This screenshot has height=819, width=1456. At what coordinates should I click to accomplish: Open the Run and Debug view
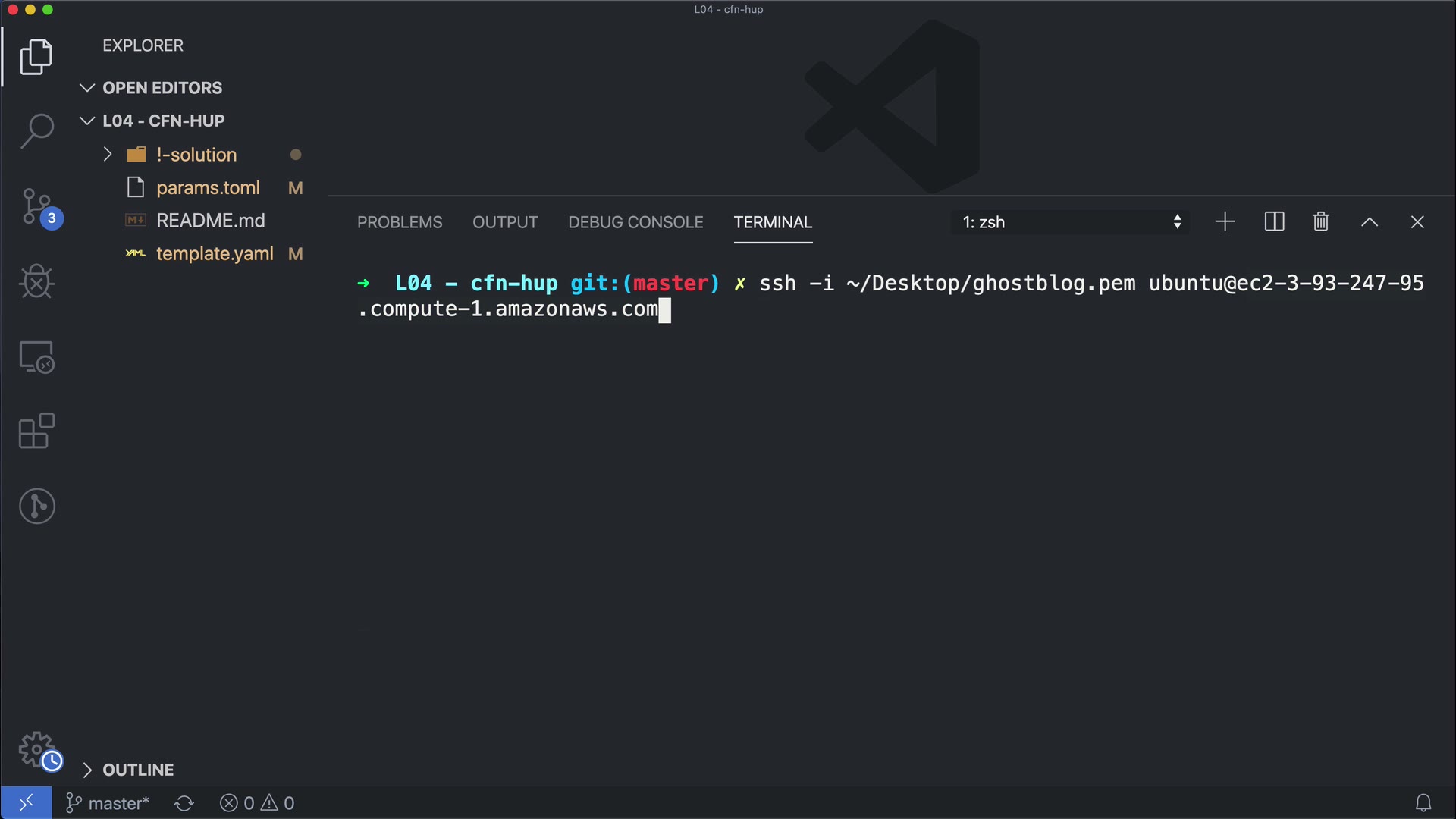(x=36, y=281)
